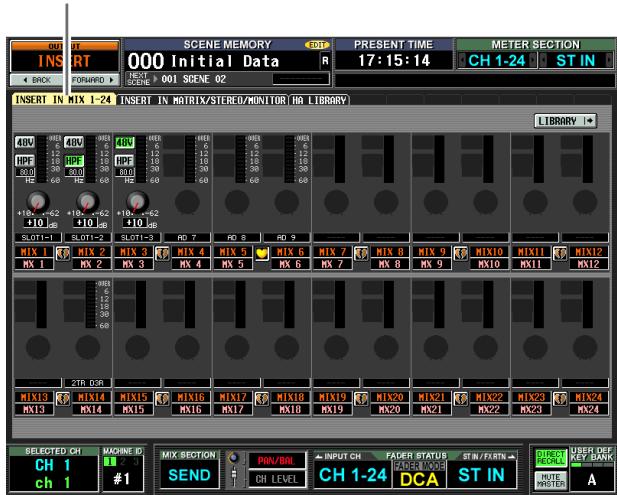Open AD 8 insert patch selector
The image size is (617, 495).
[x=237, y=238]
